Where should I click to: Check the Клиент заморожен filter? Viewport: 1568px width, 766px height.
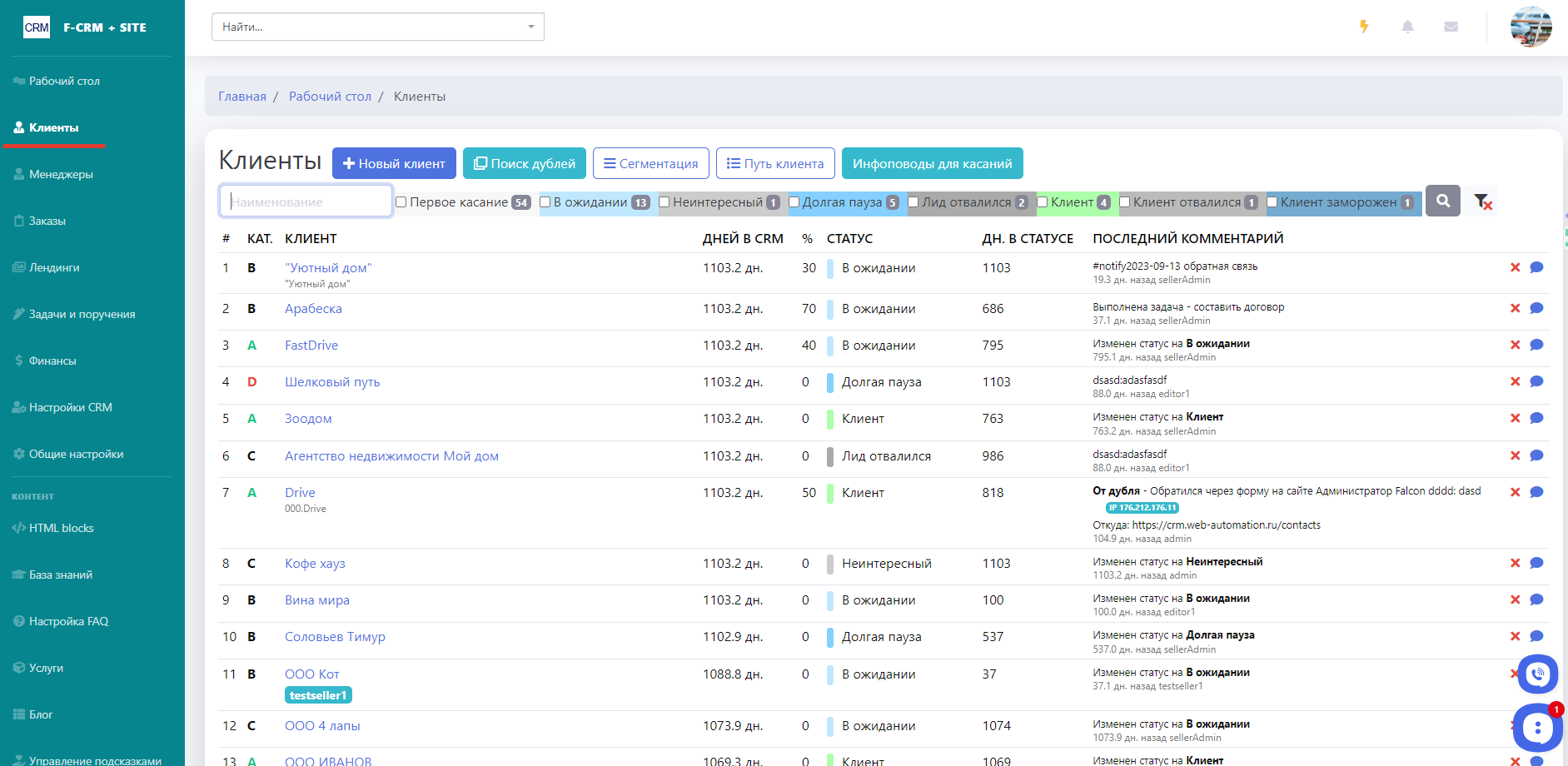1272,202
